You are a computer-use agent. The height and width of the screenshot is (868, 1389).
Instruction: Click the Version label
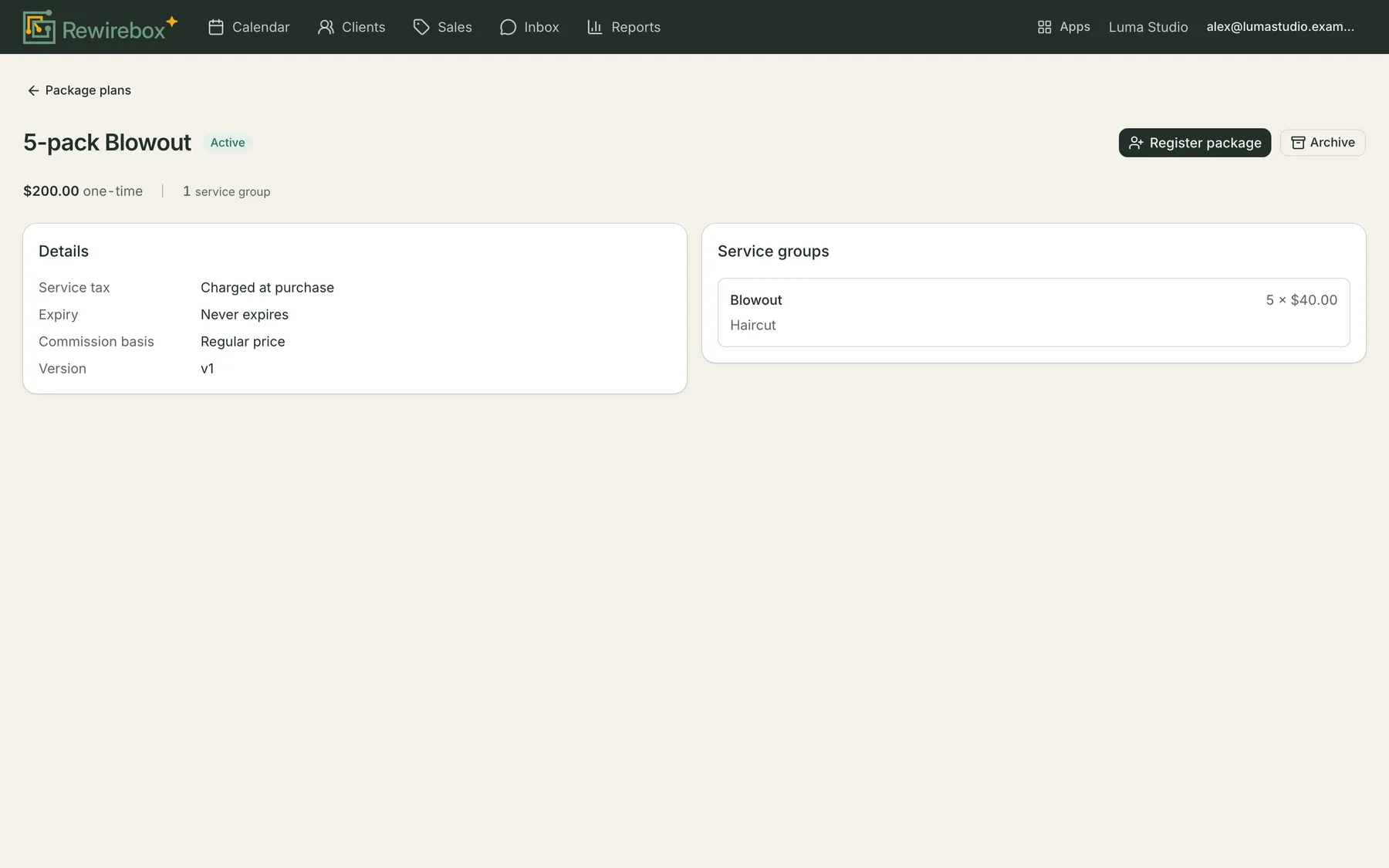point(63,369)
